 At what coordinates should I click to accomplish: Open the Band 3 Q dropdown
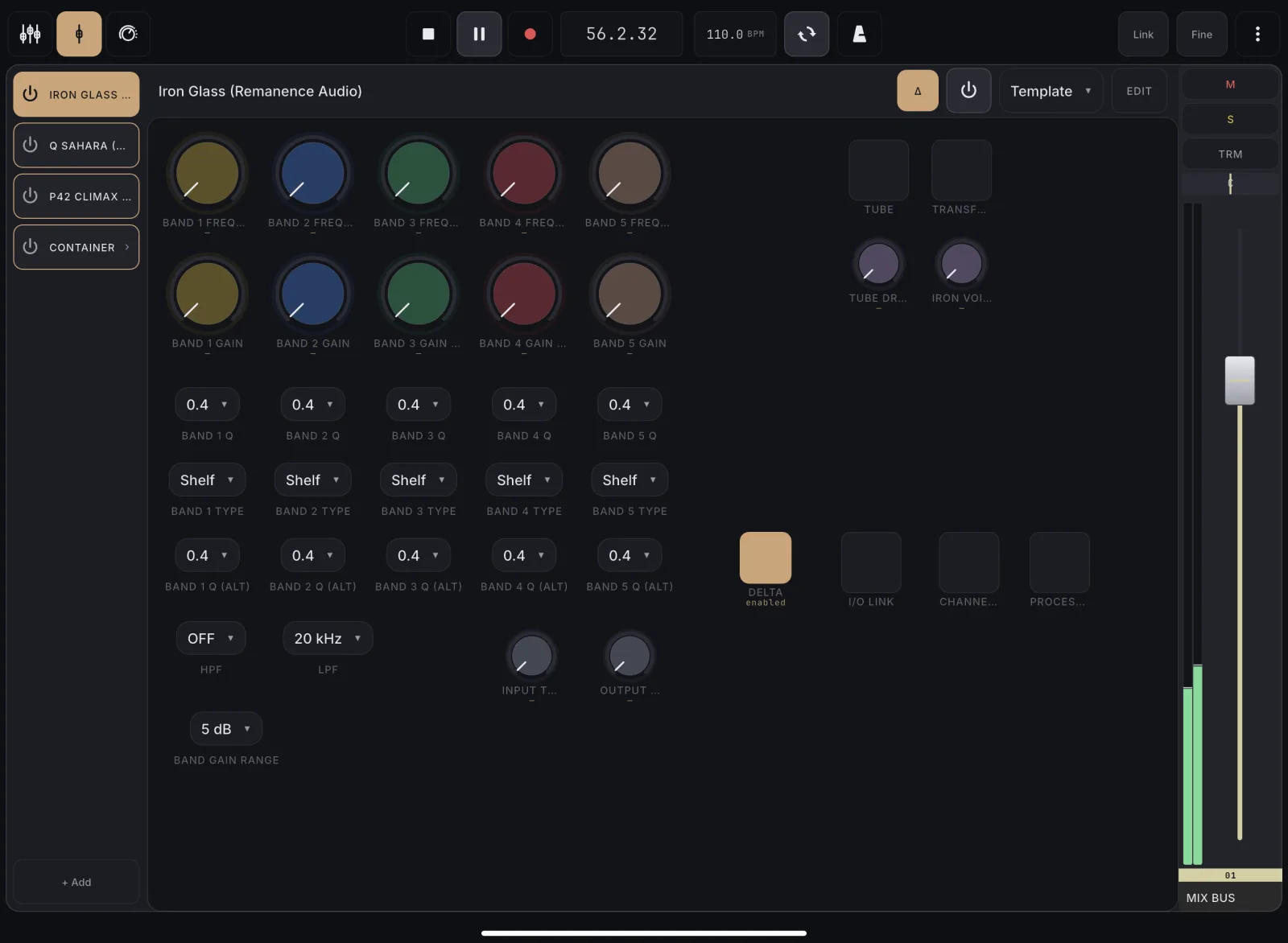[419, 405]
